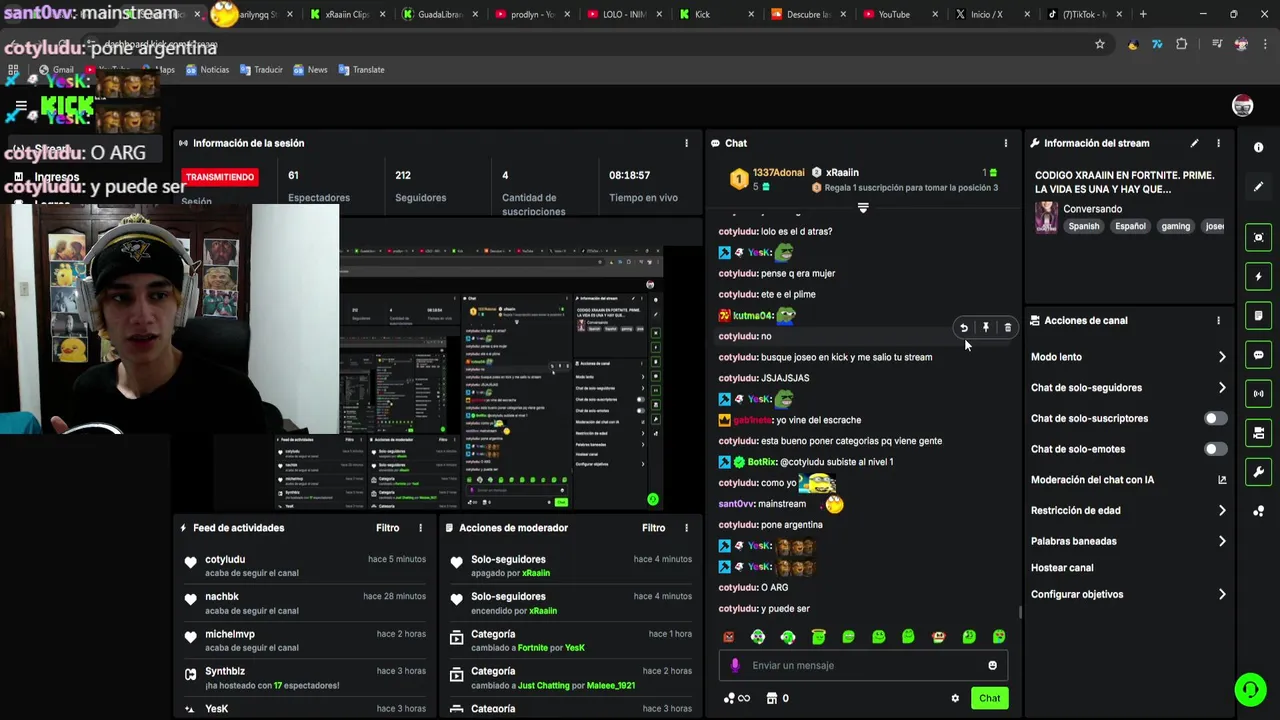Click the green Chat send button
Viewport: 1280px width, 720px height.
pos(989,698)
